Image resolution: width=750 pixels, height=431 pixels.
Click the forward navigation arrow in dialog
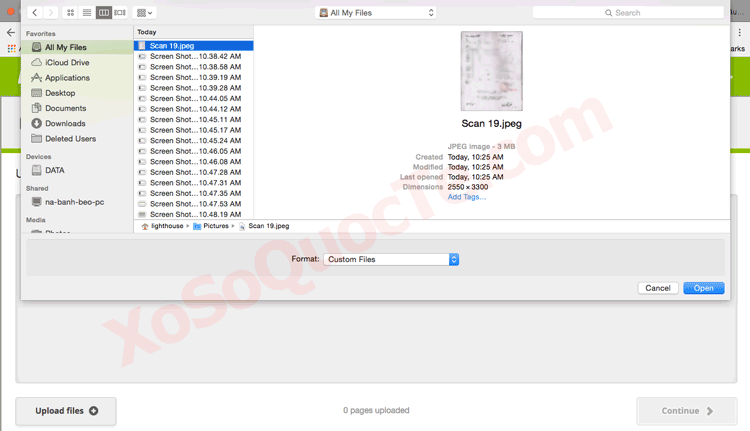(50, 13)
